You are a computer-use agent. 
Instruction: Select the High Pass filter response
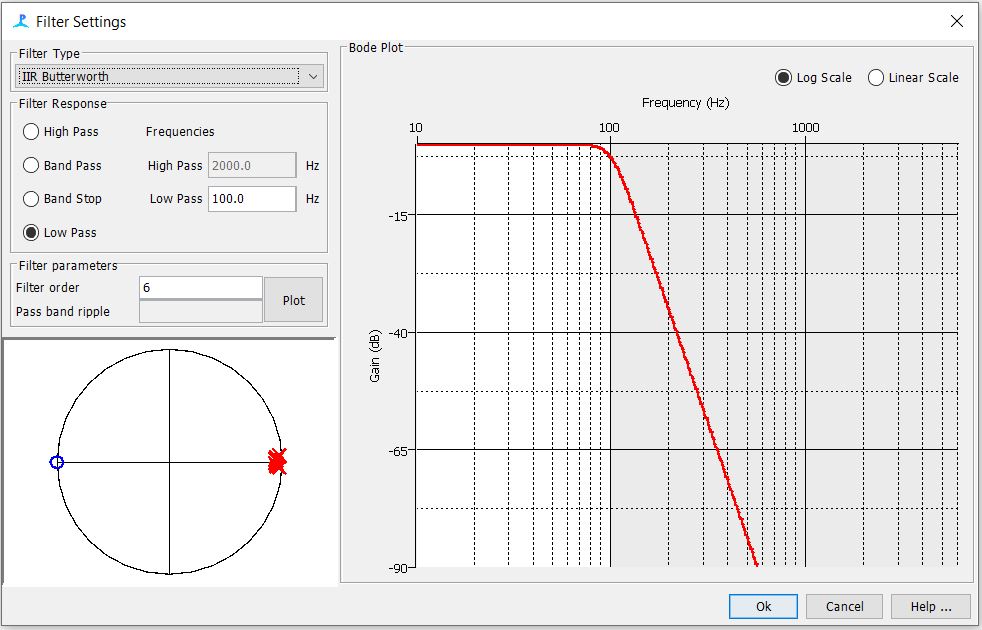click(32, 132)
